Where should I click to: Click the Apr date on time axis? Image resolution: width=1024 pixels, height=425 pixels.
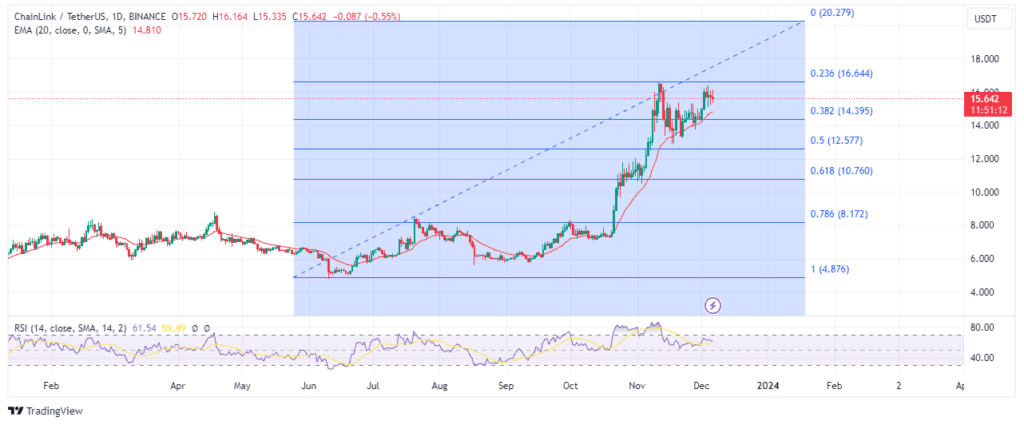coord(178,386)
